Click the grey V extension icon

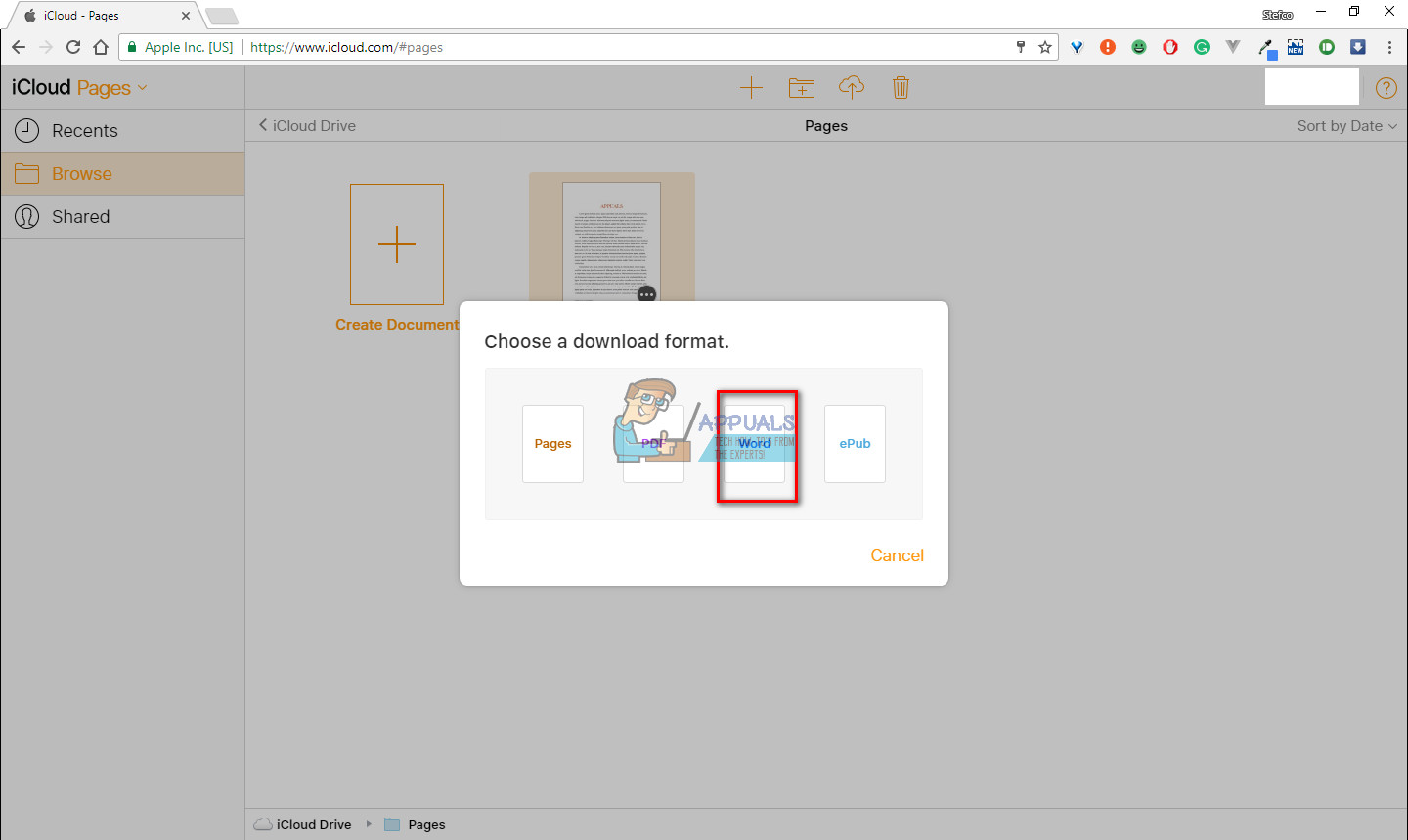[x=1233, y=47]
